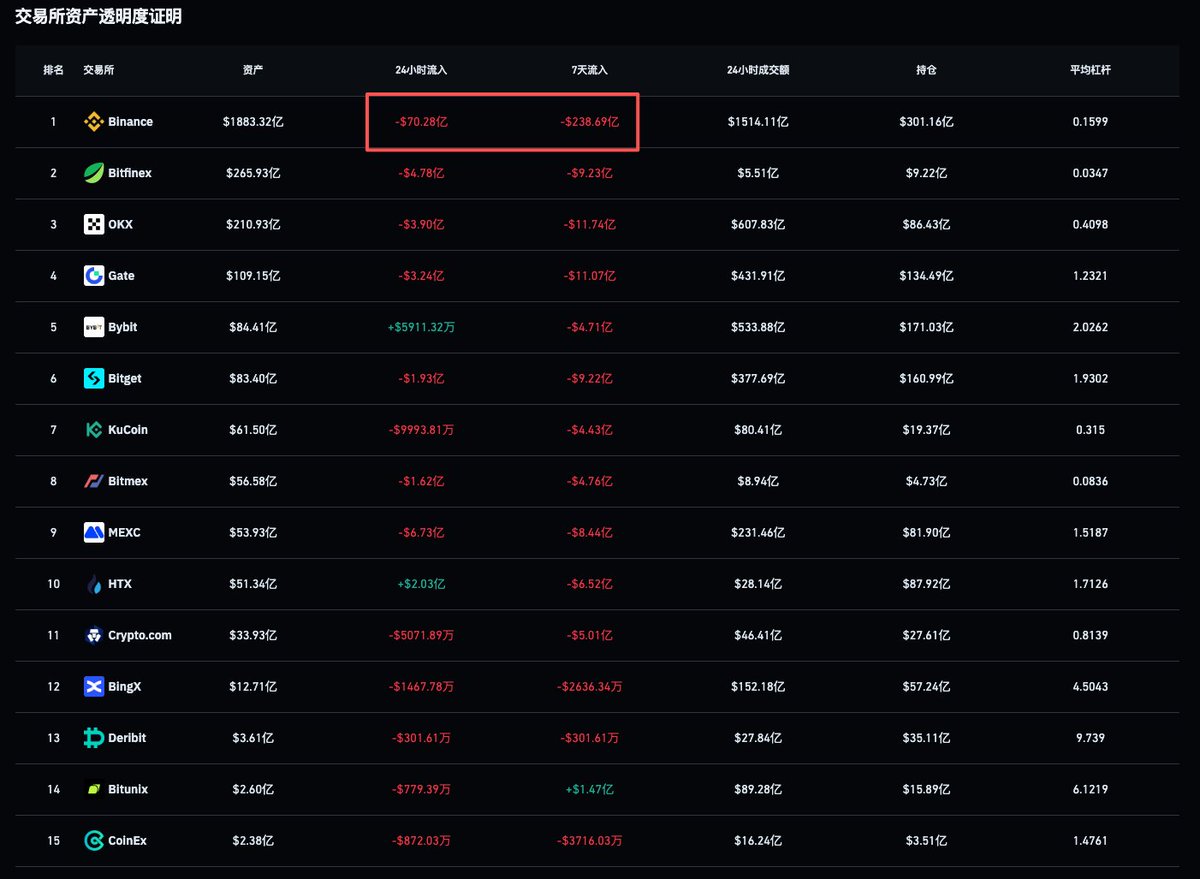Select Bitfinex asset value $265.93亿

(x=253, y=173)
